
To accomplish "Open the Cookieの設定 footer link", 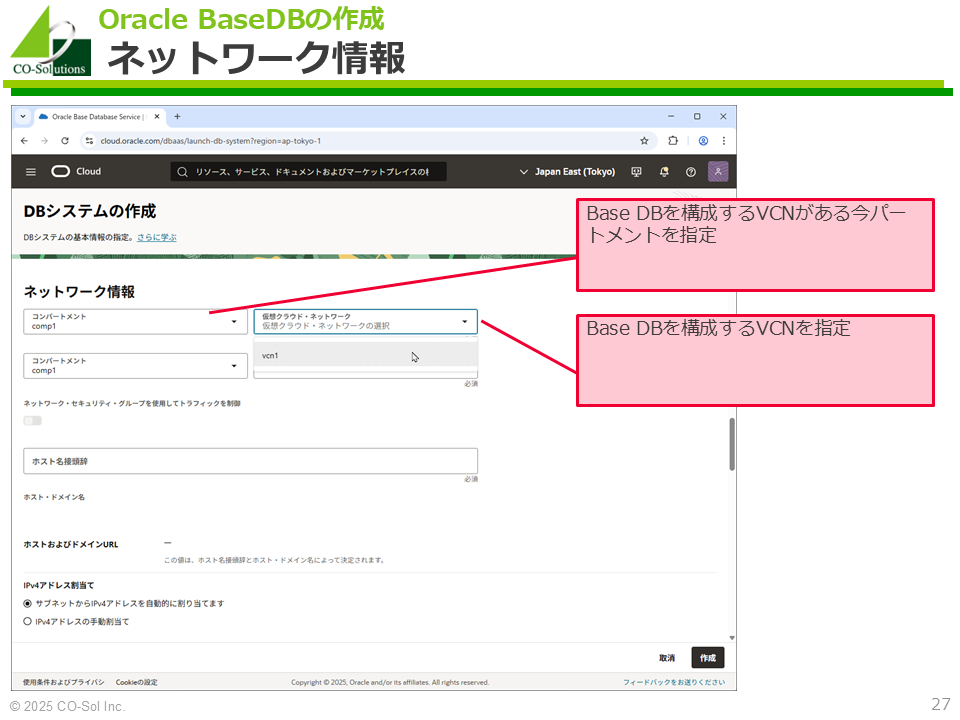I will pyautogui.click(x=137, y=682).
